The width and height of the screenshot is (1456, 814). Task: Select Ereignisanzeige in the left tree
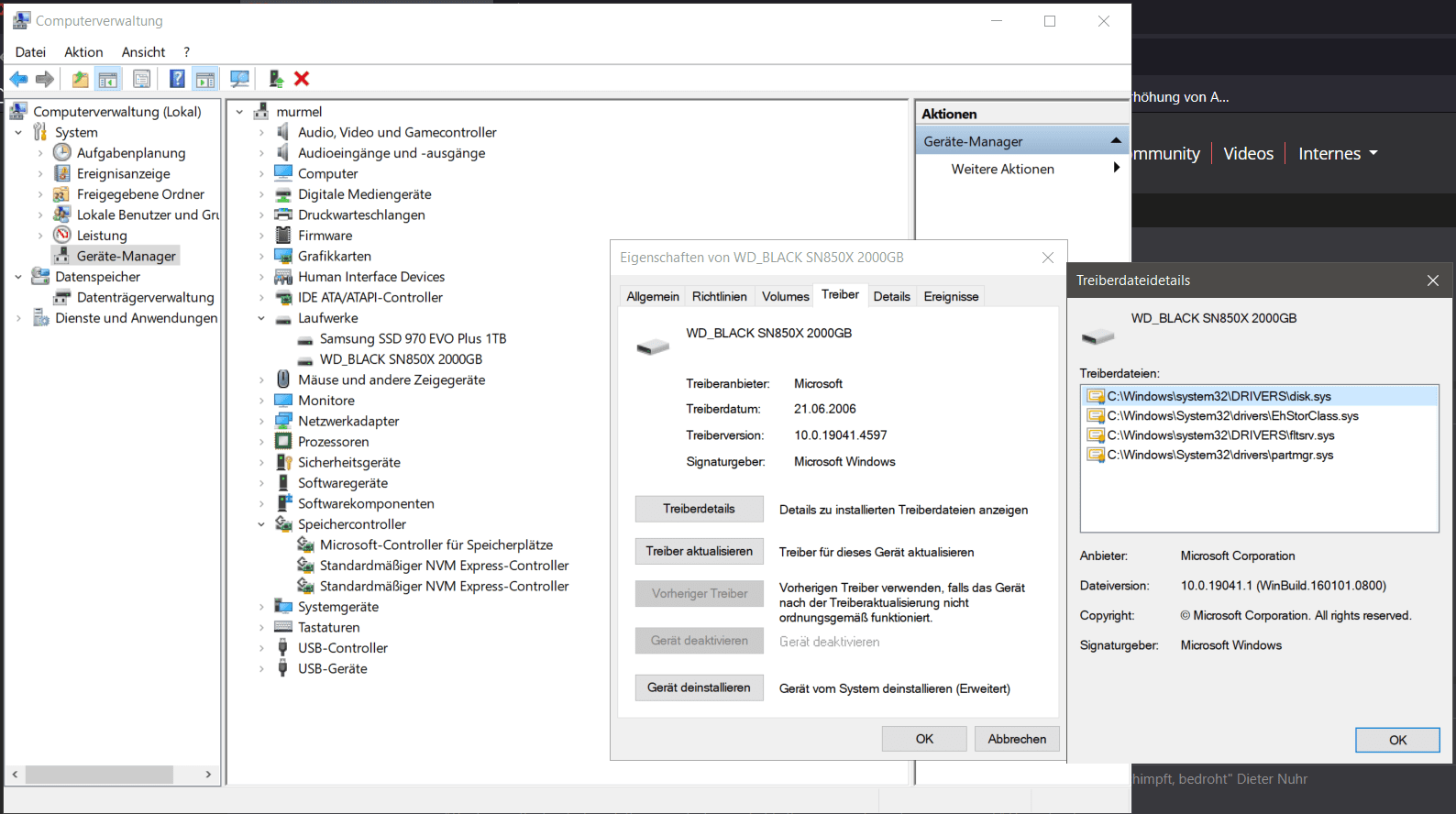point(124,173)
